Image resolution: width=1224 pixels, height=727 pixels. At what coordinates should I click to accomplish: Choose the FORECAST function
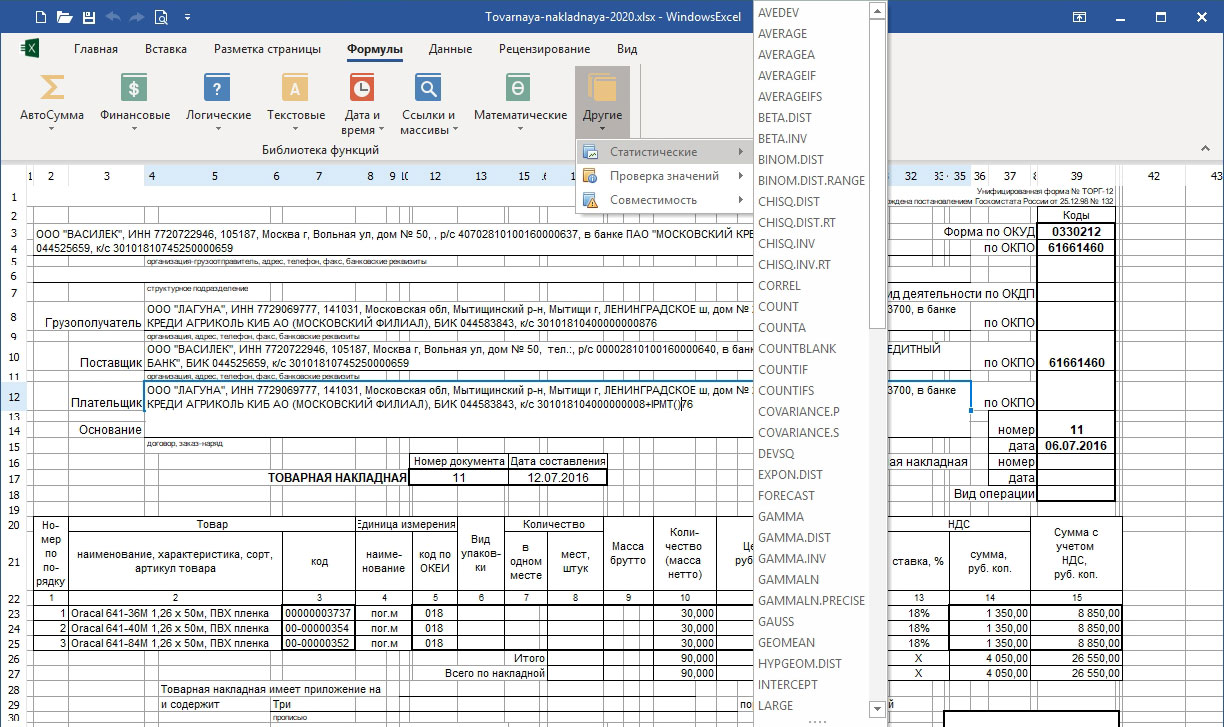click(786, 496)
